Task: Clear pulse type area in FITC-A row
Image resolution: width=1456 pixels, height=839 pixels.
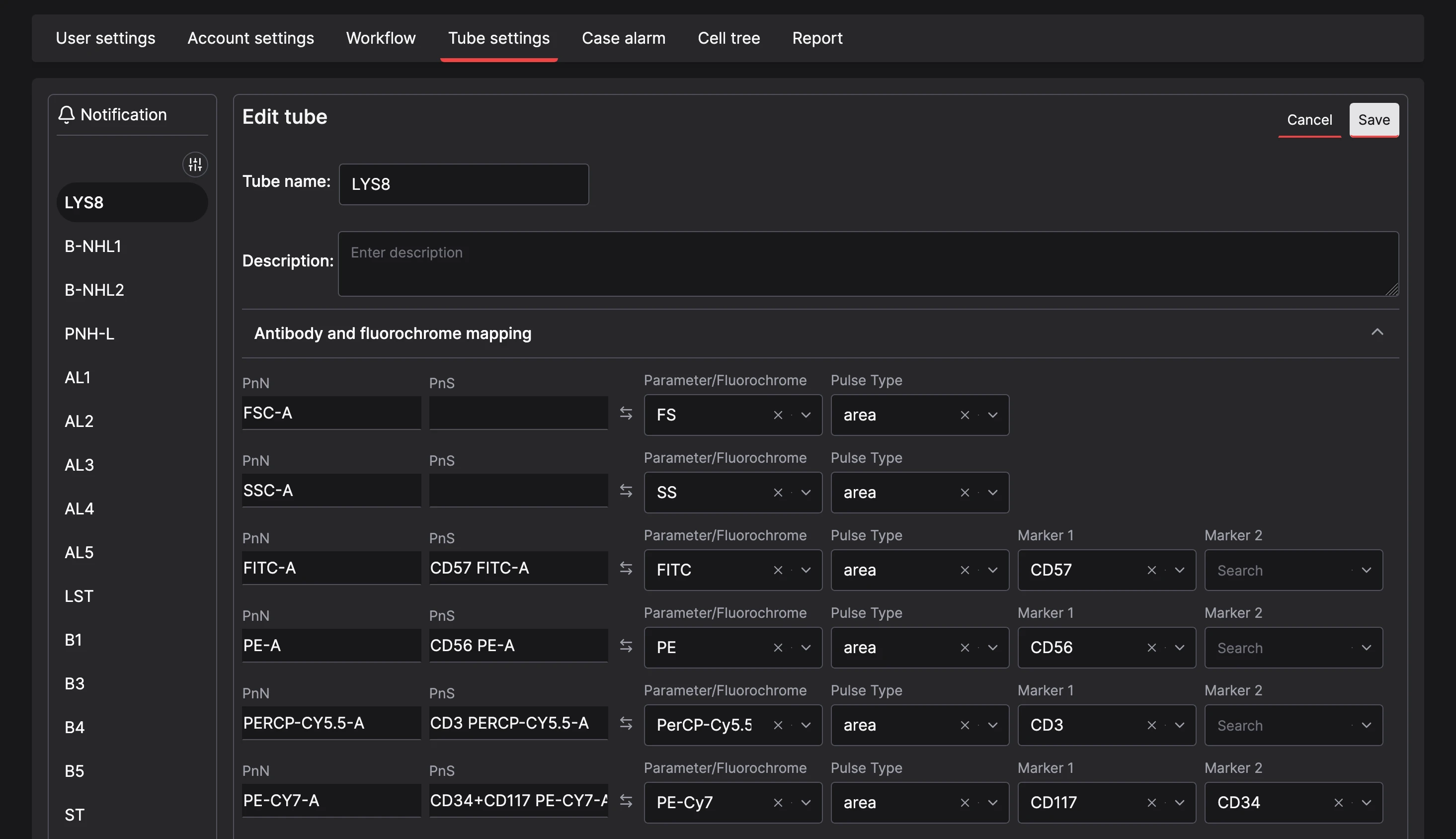Action: point(965,570)
